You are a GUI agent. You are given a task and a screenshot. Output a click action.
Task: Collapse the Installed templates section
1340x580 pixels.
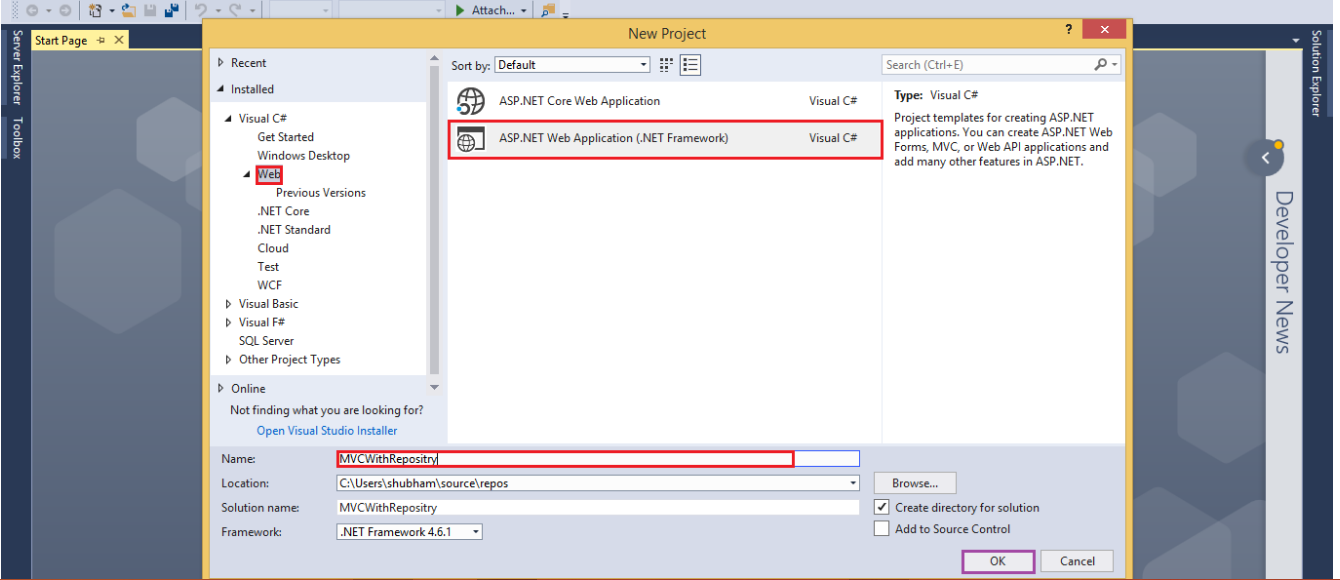click(x=222, y=89)
